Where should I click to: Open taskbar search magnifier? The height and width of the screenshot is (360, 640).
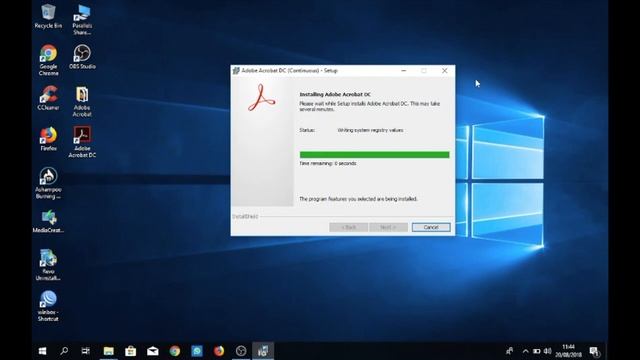tap(64, 351)
